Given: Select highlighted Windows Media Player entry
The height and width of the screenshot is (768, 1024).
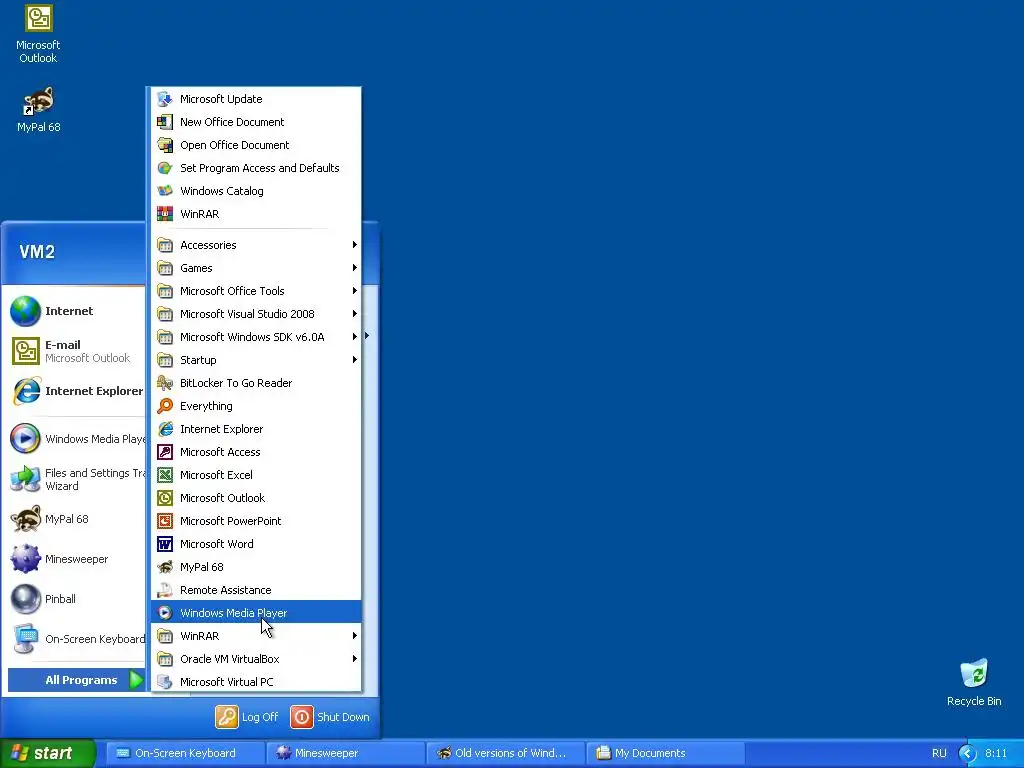Looking at the screenshot, I should pyautogui.click(x=256, y=613).
